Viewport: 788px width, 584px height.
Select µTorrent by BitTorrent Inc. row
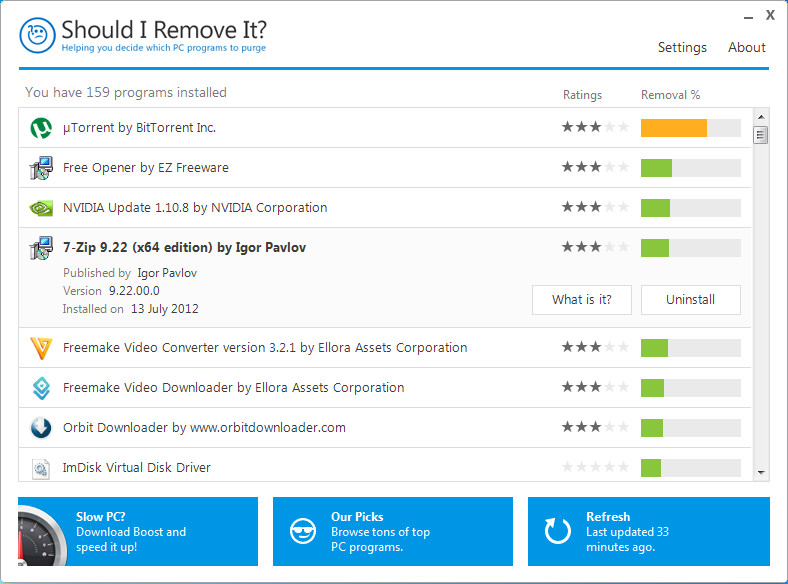(385, 128)
